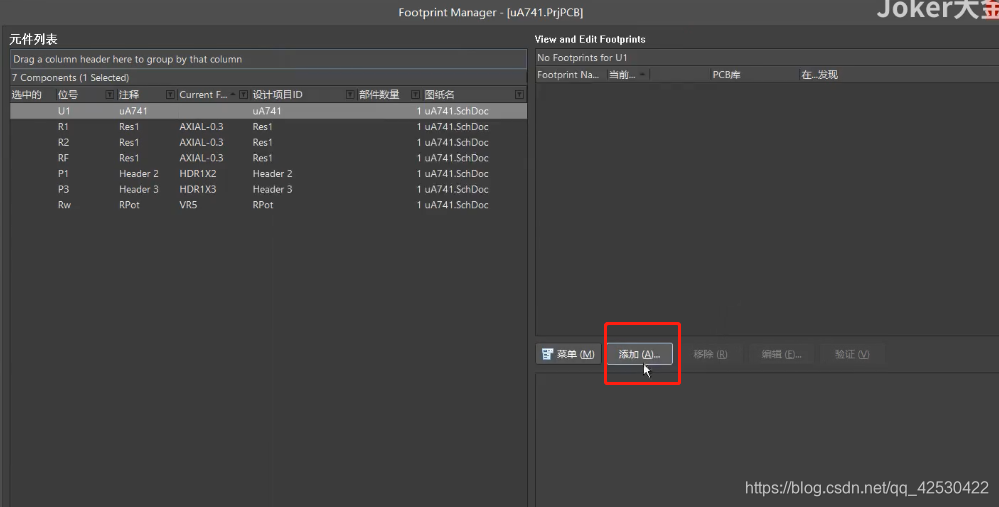Click the 编辑 (E)... button
Image resolution: width=999 pixels, height=507 pixels.
[781, 354]
